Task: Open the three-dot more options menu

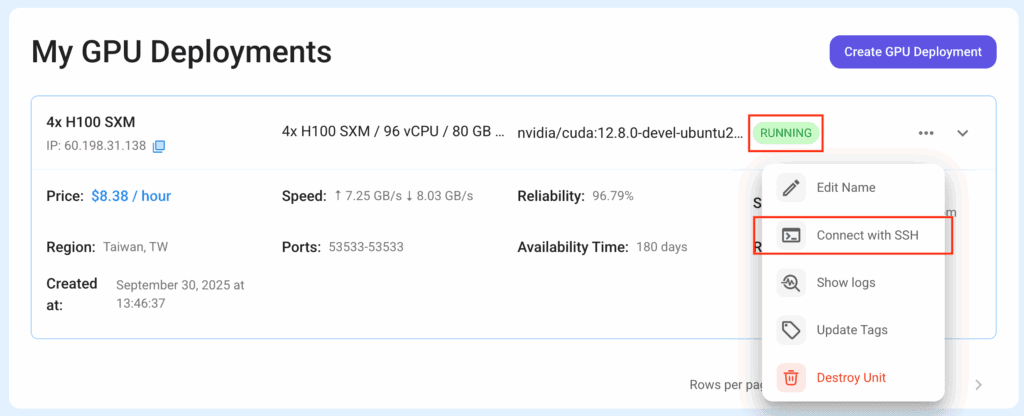Action: point(926,133)
